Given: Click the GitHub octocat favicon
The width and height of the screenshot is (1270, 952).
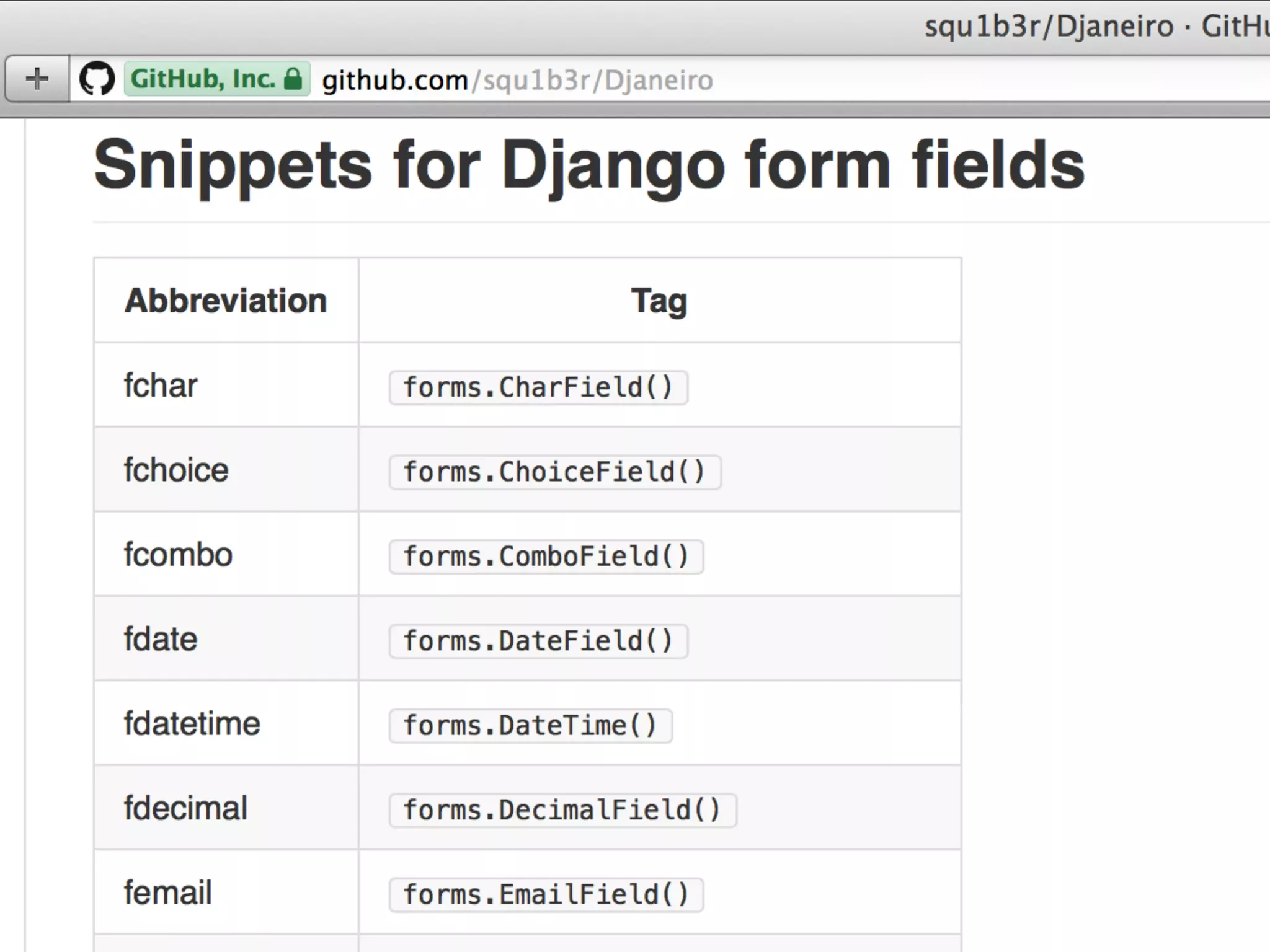Looking at the screenshot, I should [97, 79].
